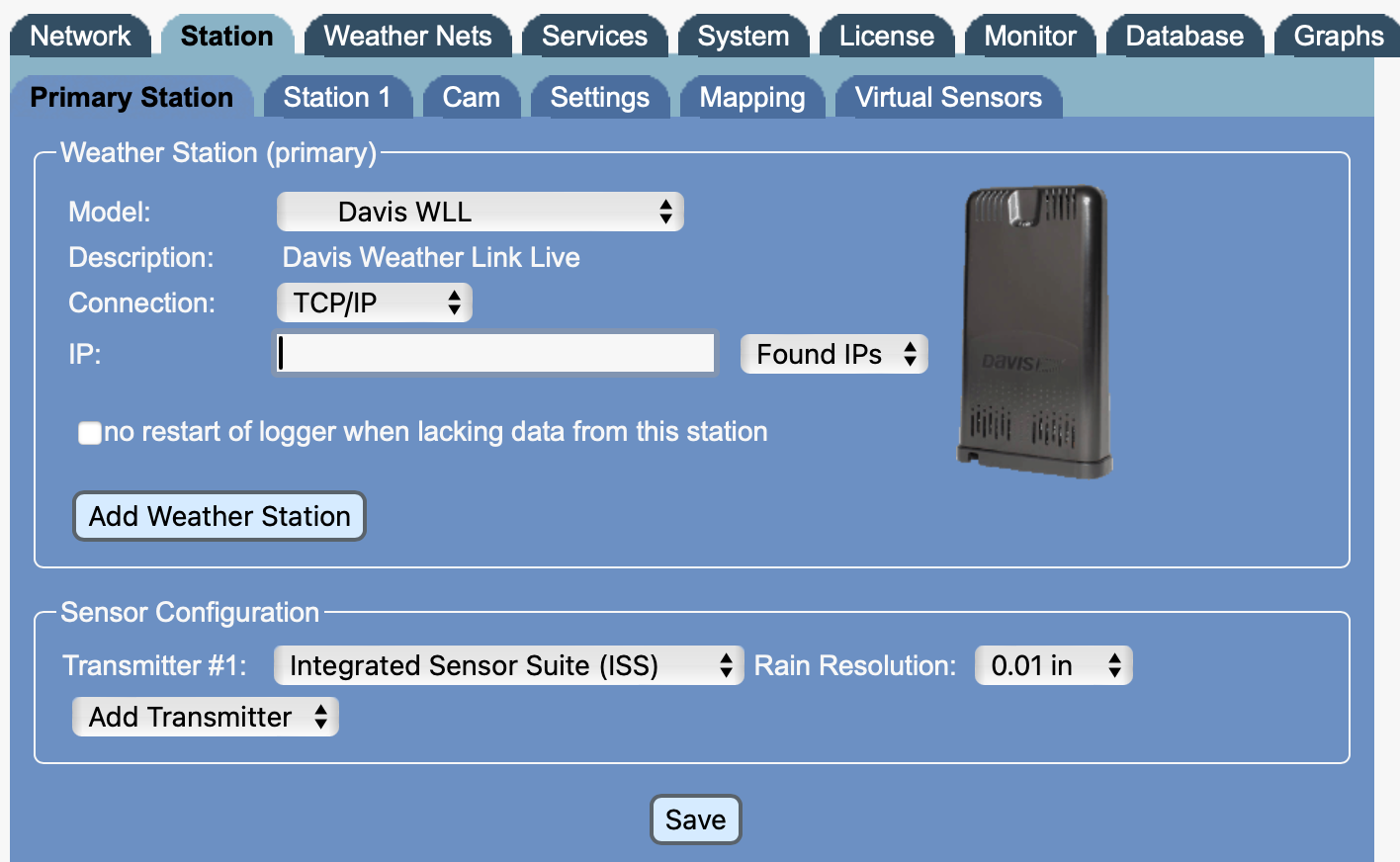Viewport: 1400px width, 862px height.
Task: Change the Rain Resolution dropdown
Action: (x=1054, y=665)
